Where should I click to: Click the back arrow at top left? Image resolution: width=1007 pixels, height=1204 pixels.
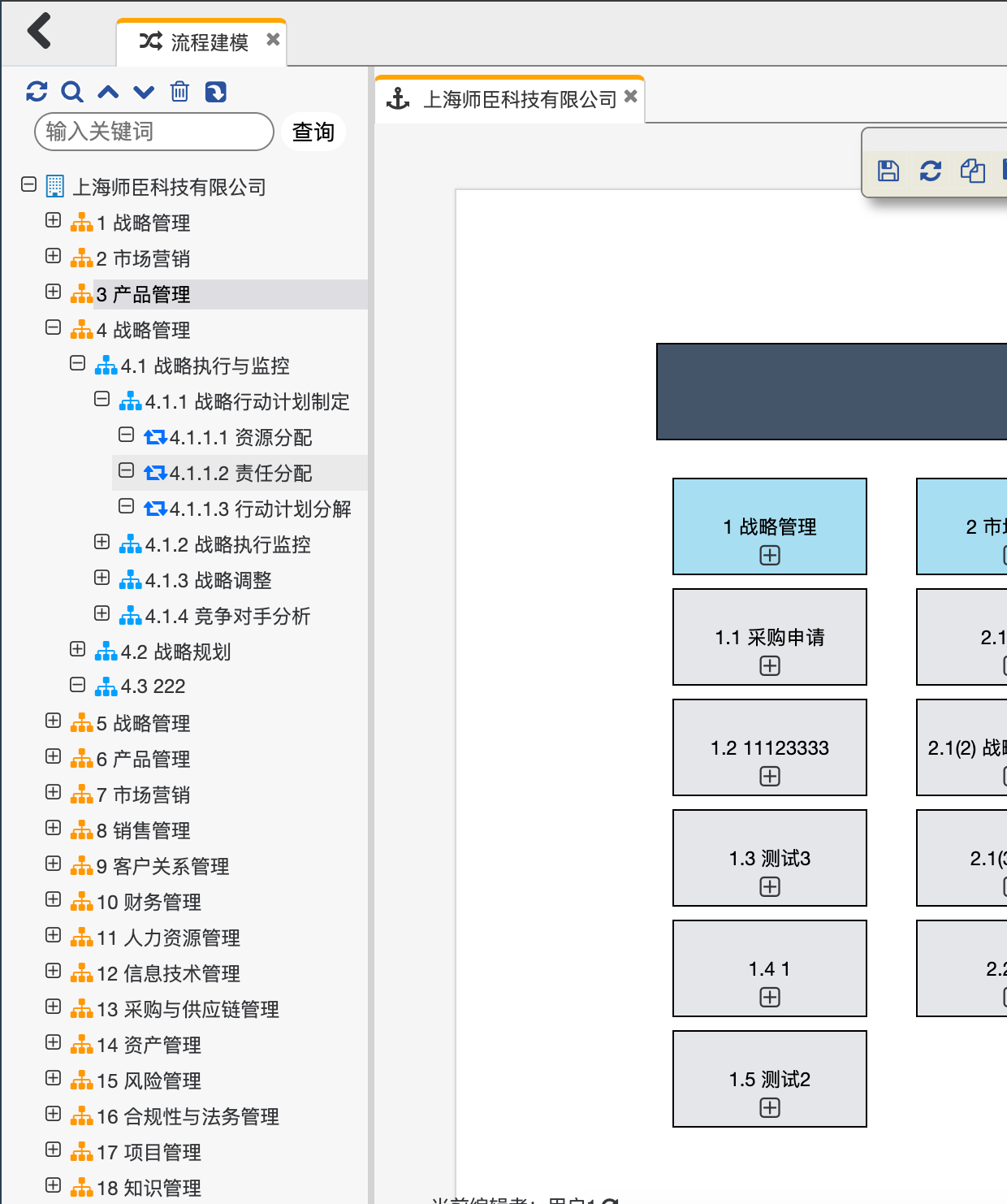pyautogui.click(x=39, y=32)
